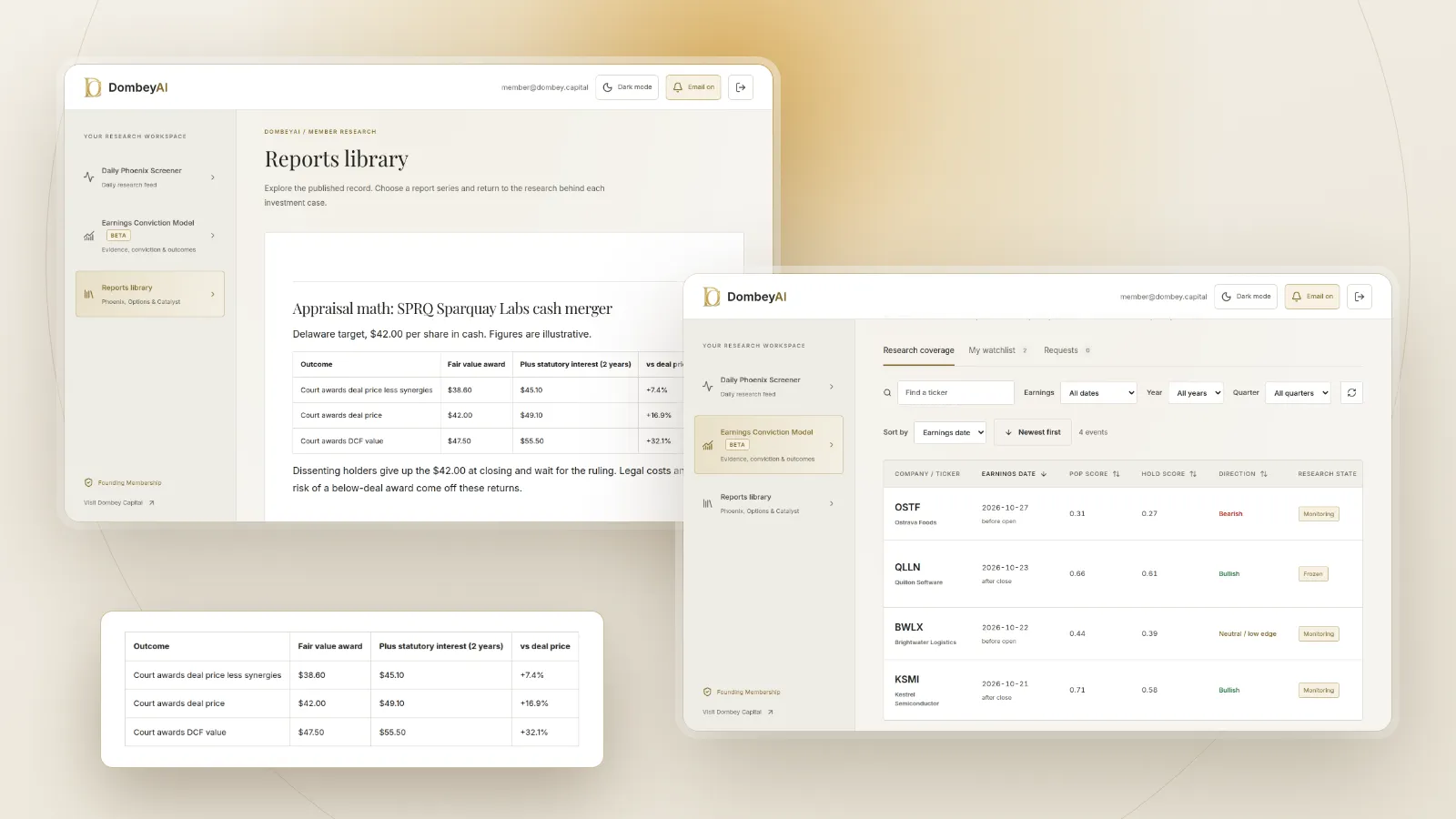Click the sort arrows icon next to HOLD SCORE
Screen dimensions: 1456x819
(x=1193, y=474)
